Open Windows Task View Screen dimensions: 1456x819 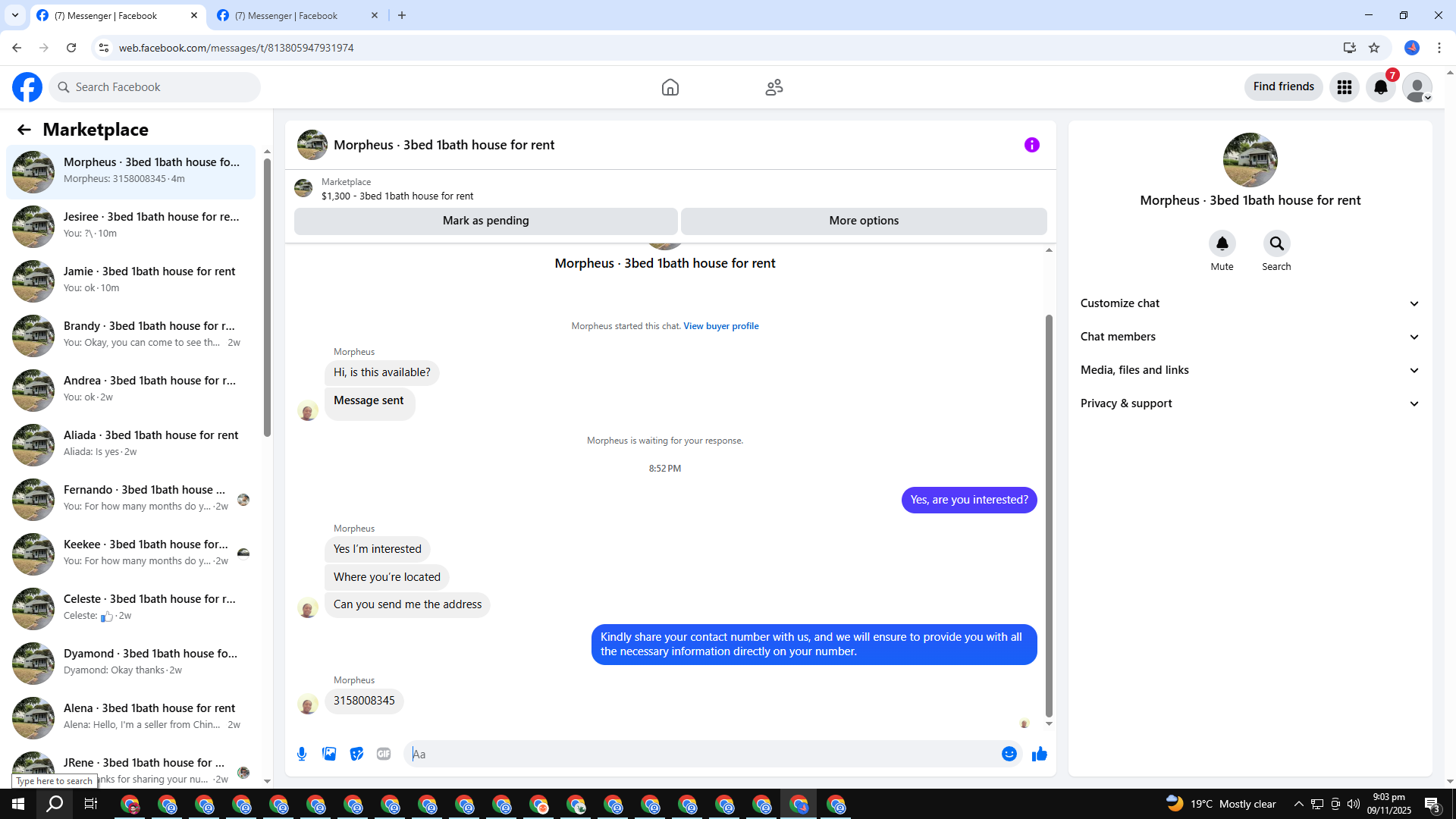pyautogui.click(x=90, y=804)
